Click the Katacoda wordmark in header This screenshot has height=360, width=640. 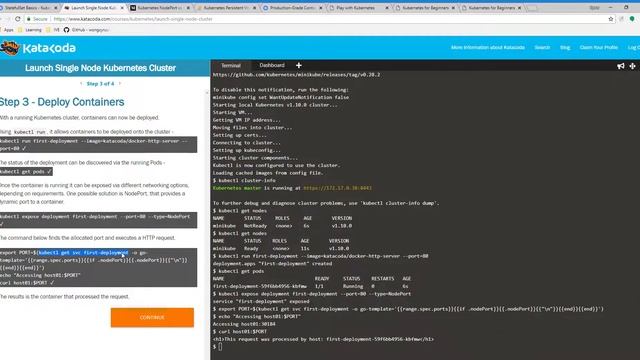click(49, 48)
